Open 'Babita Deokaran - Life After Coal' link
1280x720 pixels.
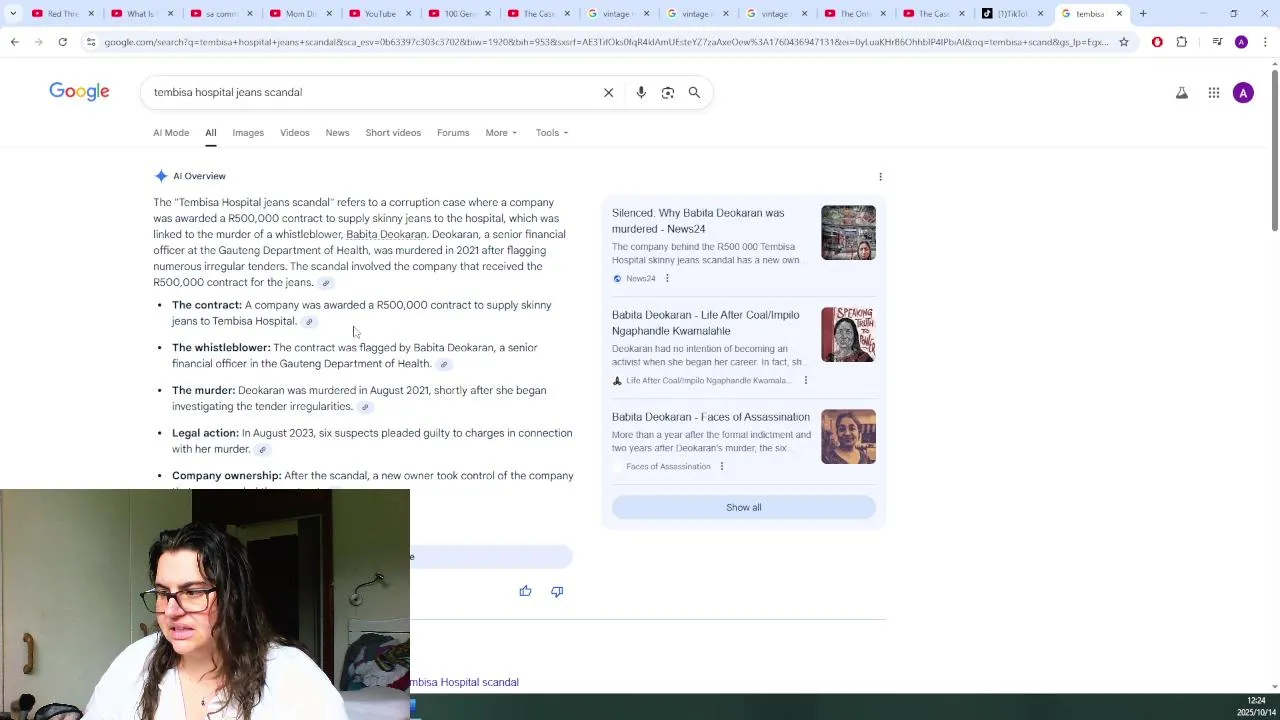(705, 323)
